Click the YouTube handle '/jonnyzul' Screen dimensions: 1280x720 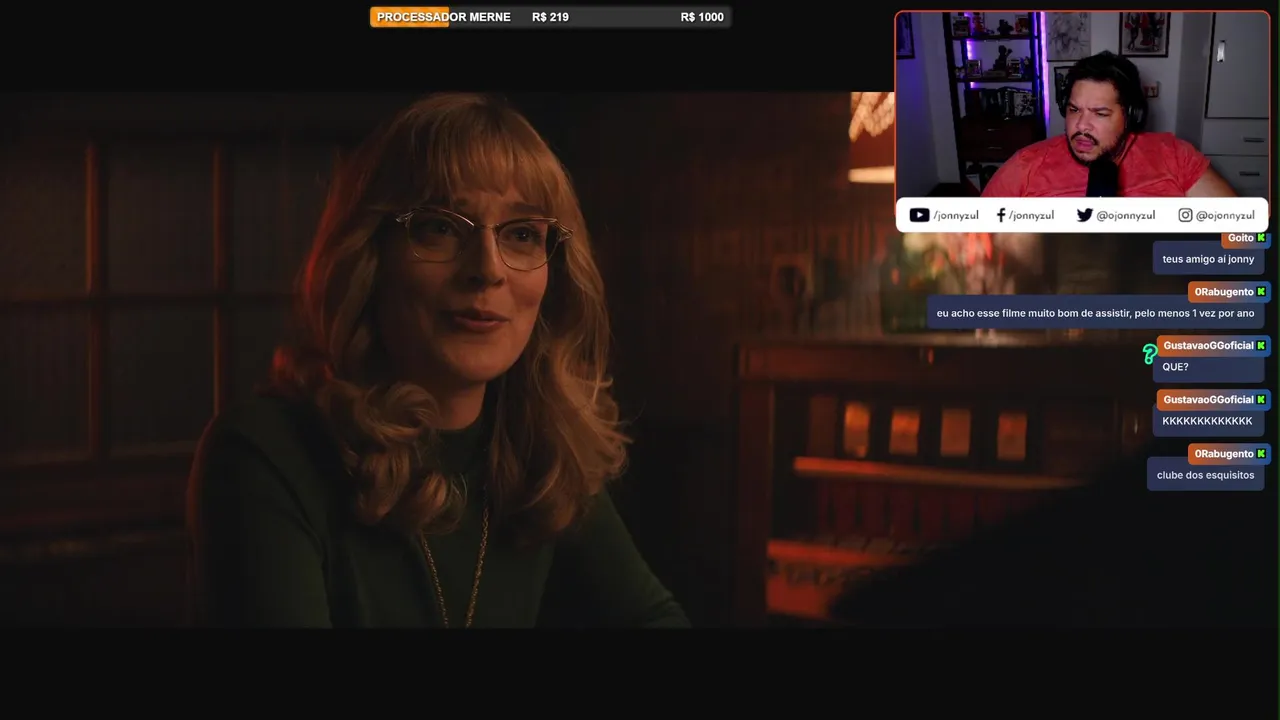tap(956, 215)
